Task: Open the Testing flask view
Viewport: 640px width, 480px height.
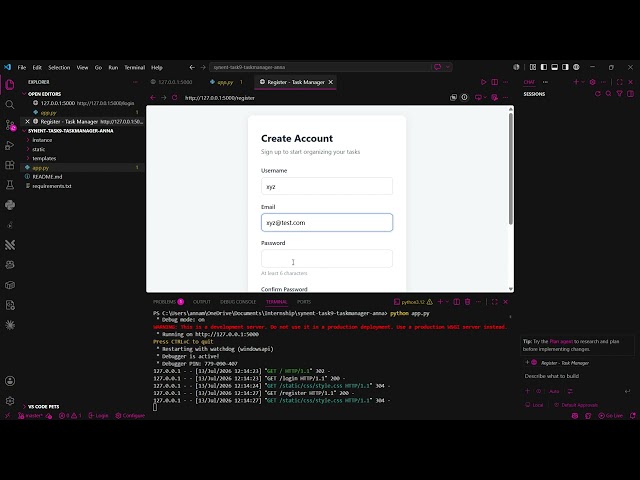Action: [10, 185]
